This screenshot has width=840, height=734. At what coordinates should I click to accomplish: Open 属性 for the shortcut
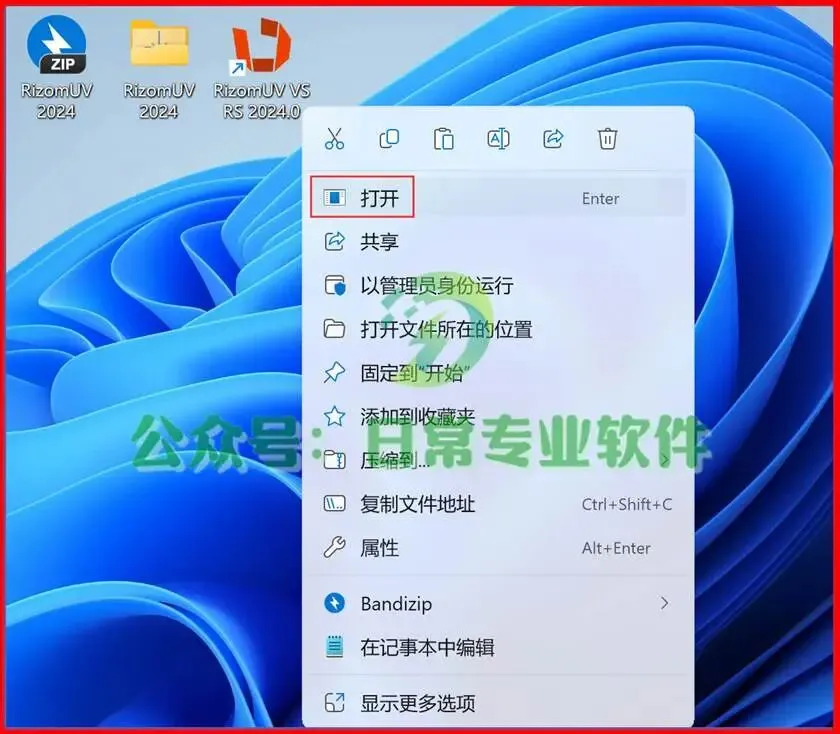[x=498, y=548]
